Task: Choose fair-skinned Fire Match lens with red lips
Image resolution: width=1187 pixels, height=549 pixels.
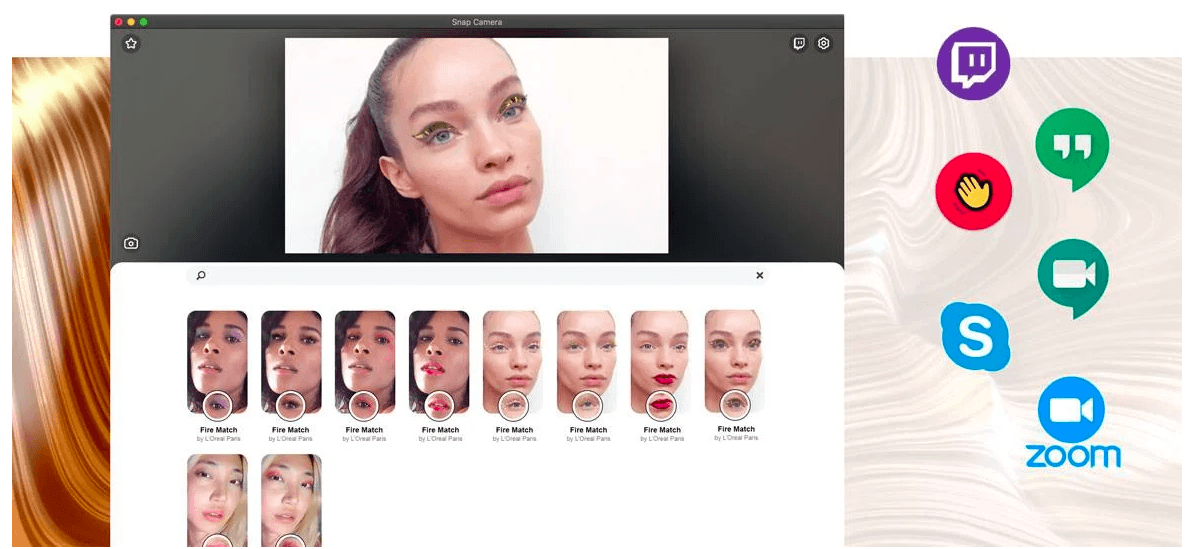Action: tap(661, 362)
